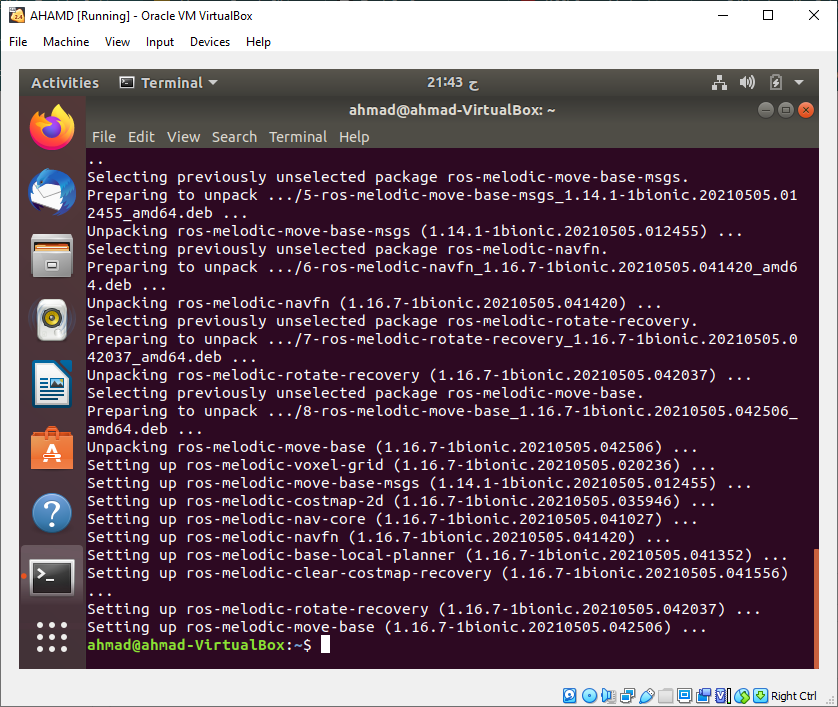Click the Machine menu in VirtualBox menu bar

(66, 42)
